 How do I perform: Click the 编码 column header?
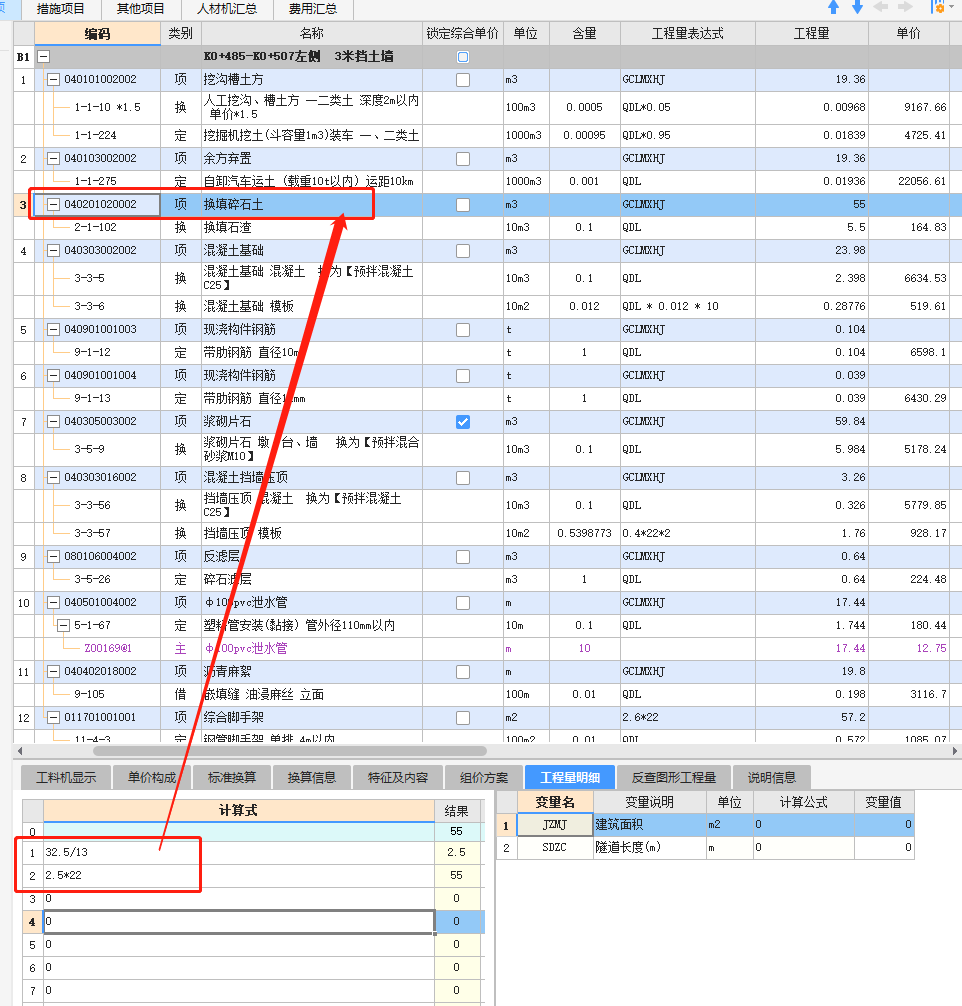point(98,34)
